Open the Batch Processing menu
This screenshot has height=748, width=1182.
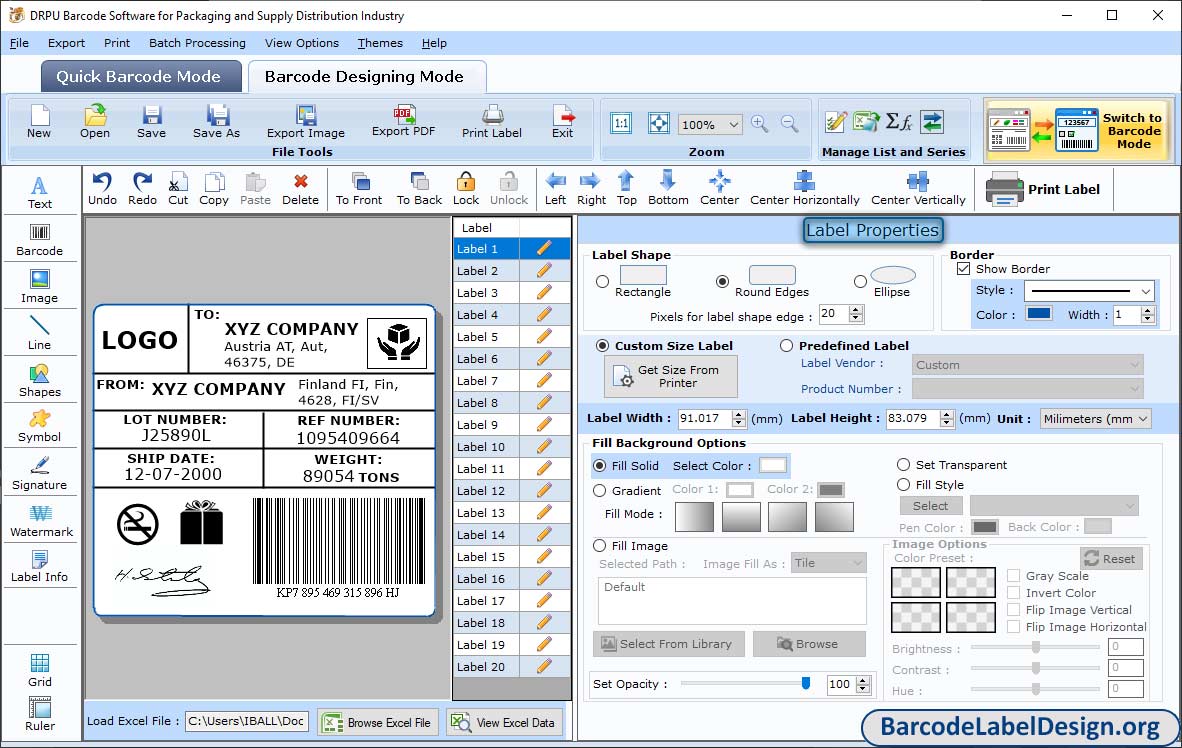198,43
